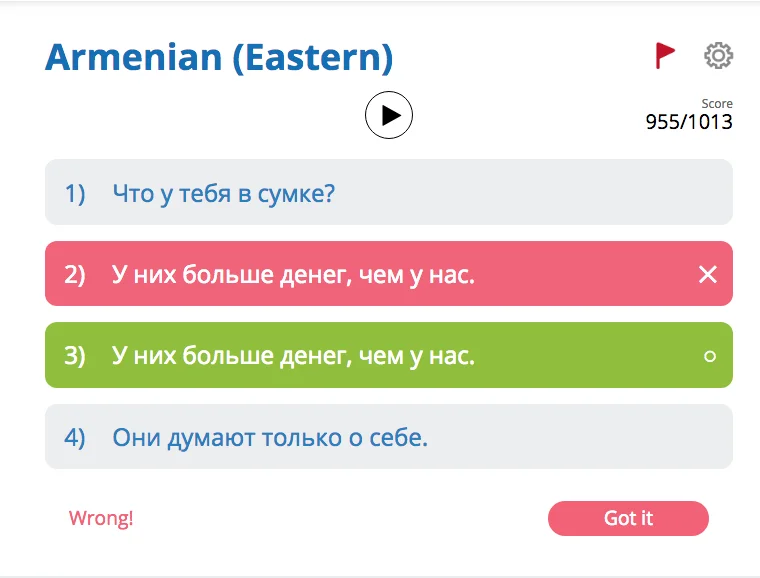This screenshot has width=760, height=578.
Task: Open settings with the gear icon
Action: tap(718, 56)
